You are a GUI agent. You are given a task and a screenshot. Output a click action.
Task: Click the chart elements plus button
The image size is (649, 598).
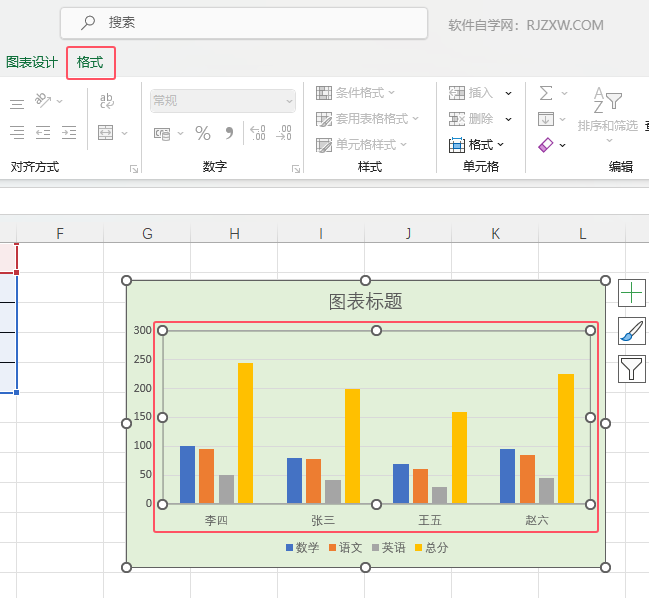(x=632, y=293)
